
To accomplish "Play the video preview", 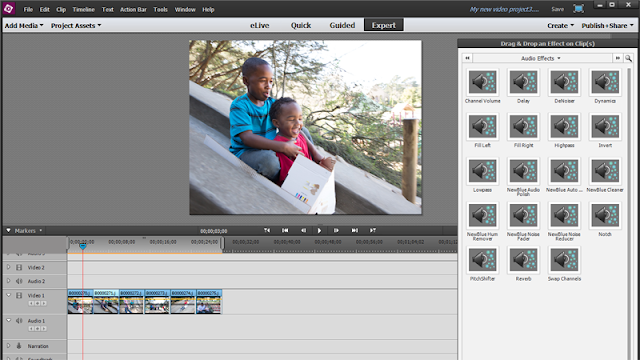I will coord(319,231).
